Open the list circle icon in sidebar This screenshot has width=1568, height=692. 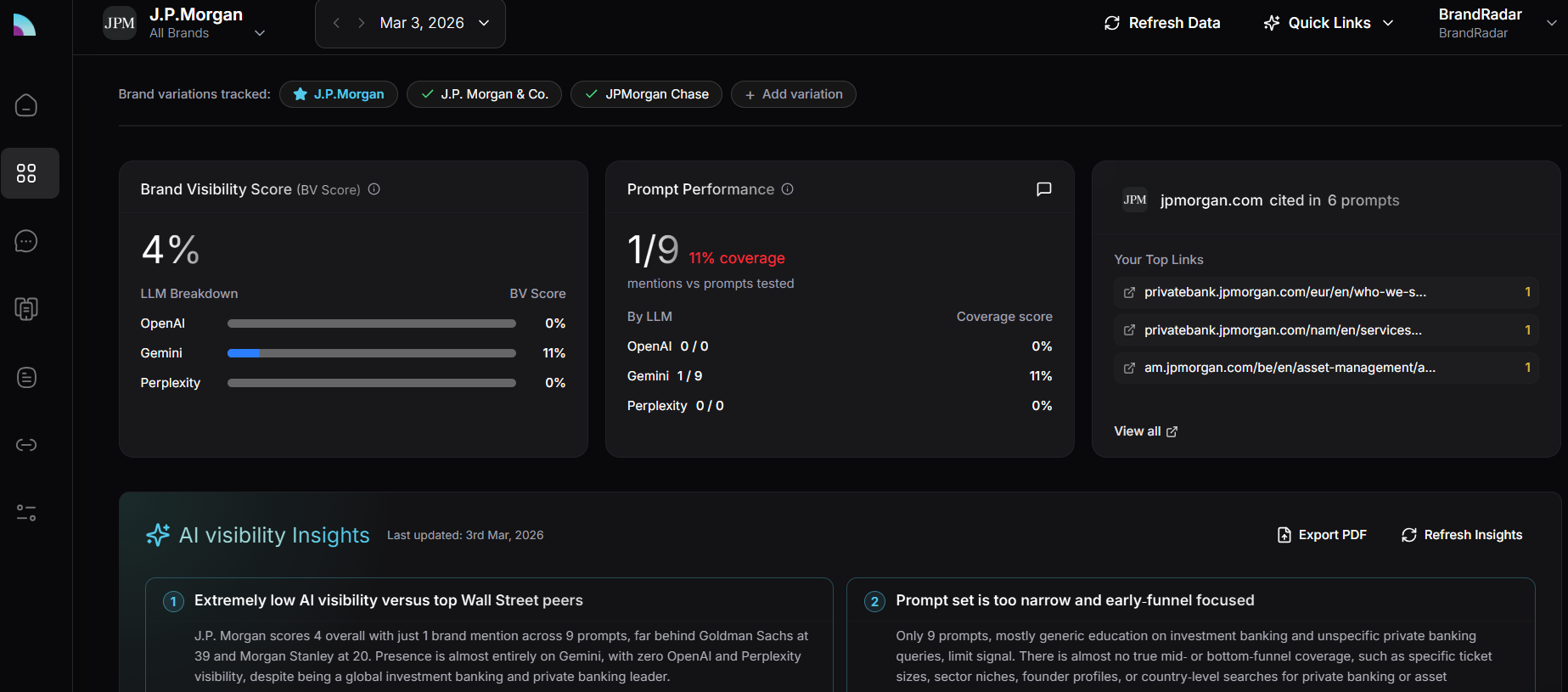click(x=26, y=377)
